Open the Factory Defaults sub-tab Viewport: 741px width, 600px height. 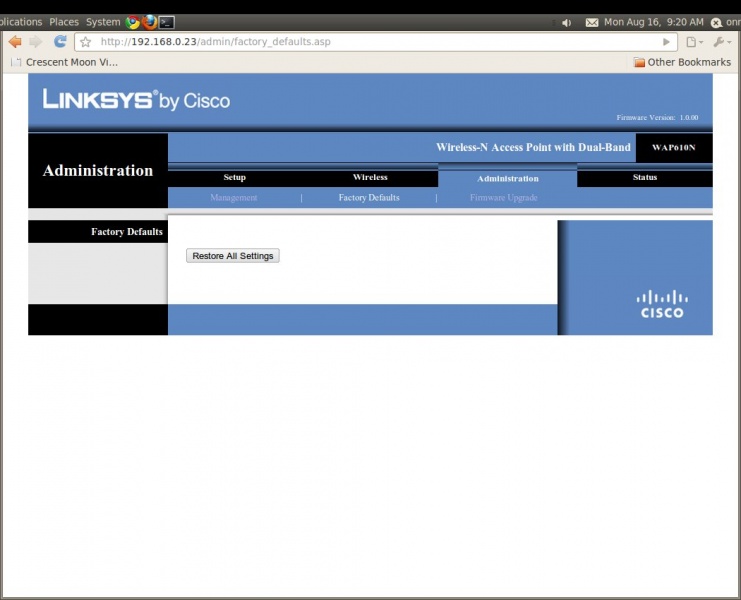369,198
